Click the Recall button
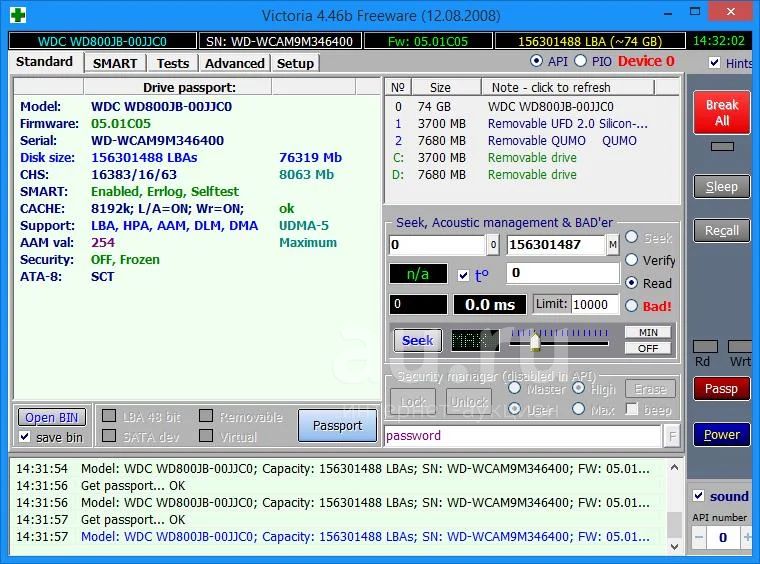Image resolution: width=760 pixels, height=564 pixels. (722, 231)
